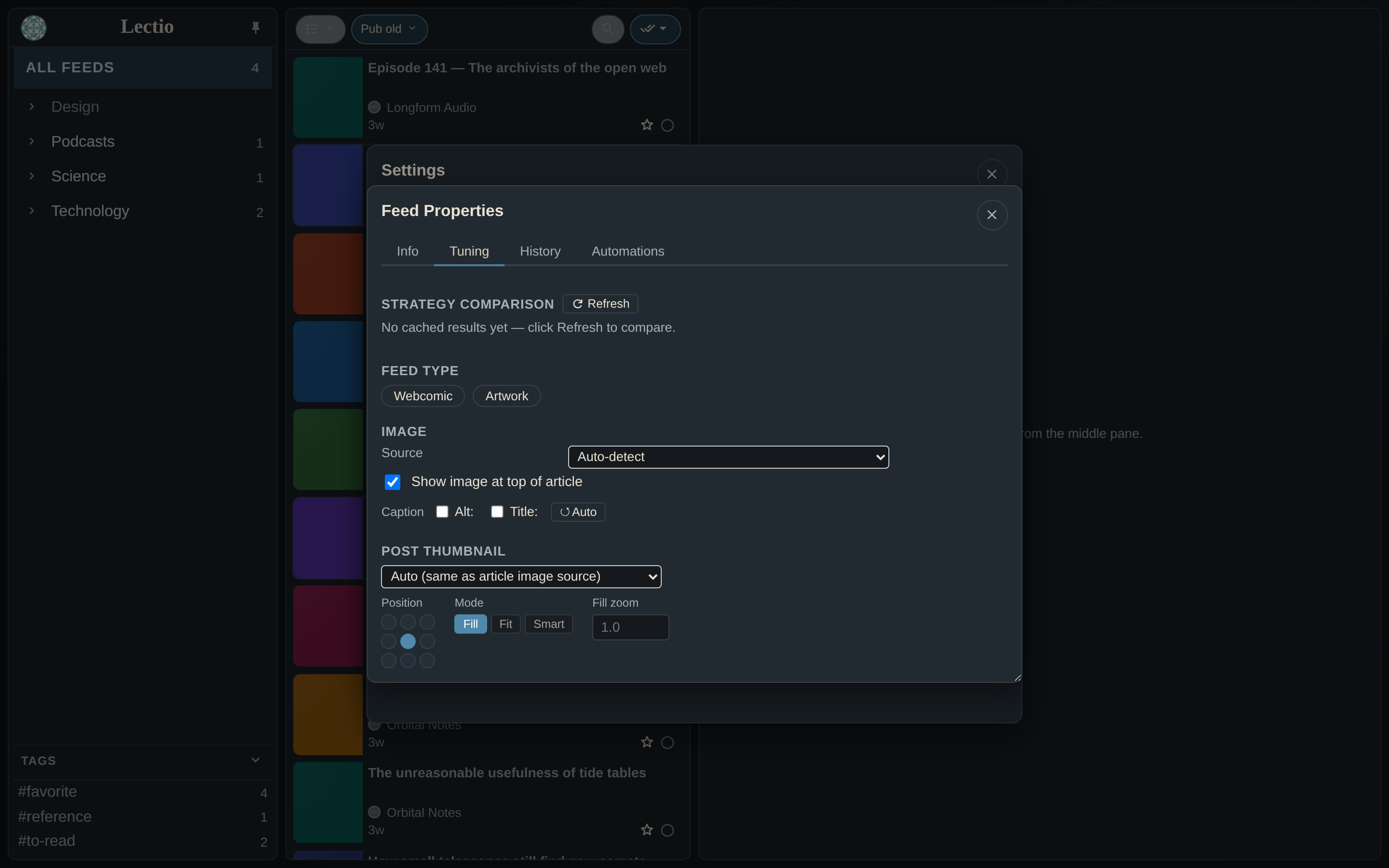The height and width of the screenshot is (868, 1389).
Task: Open Episode 141 article thumbnail
Action: click(x=328, y=97)
